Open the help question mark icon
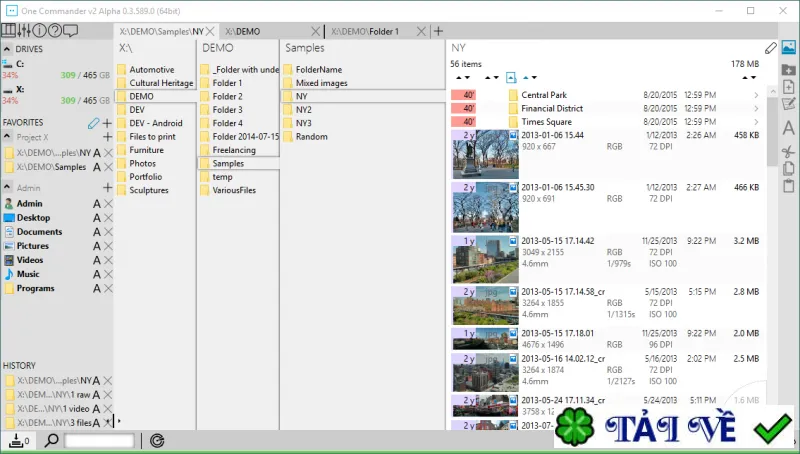This screenshot has width=800, height=454. (55, 31)
